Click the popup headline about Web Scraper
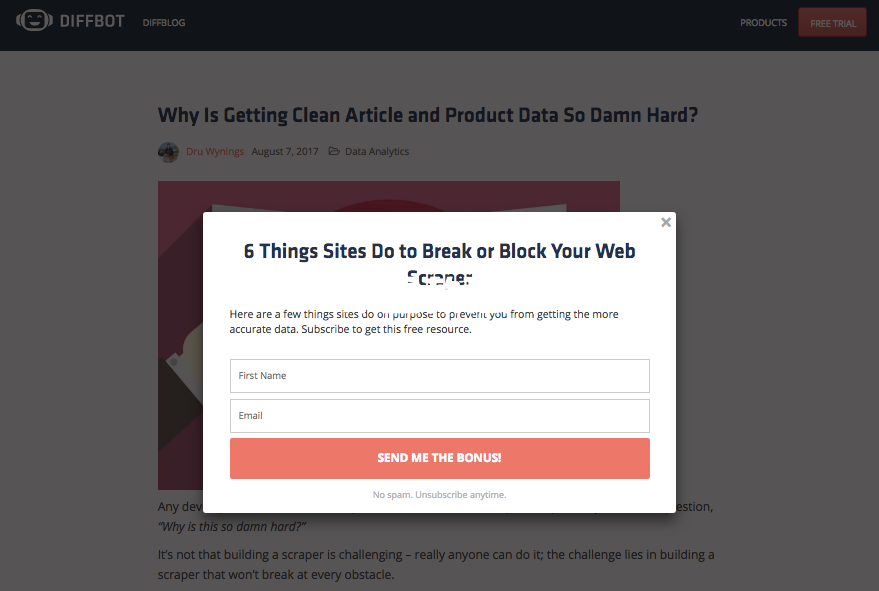 pos(440,264)
